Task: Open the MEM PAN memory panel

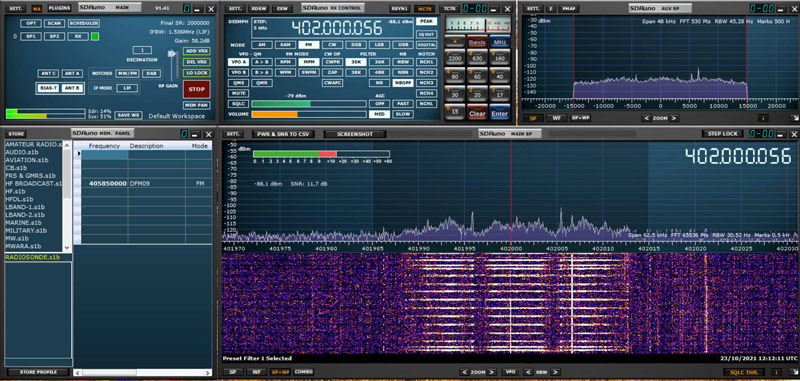Action: point(196,105)
